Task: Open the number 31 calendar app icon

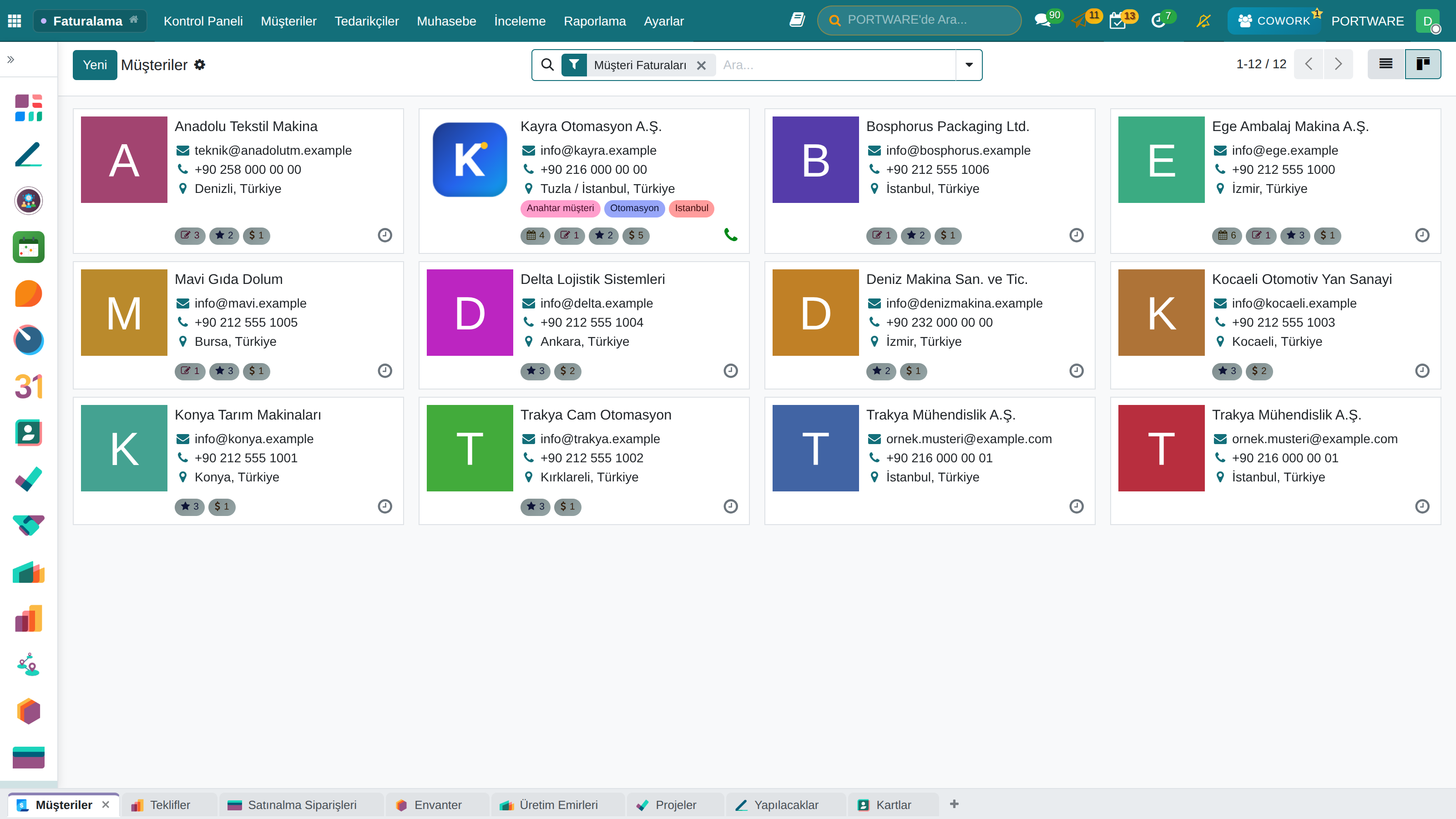Action: pos(28,387)
